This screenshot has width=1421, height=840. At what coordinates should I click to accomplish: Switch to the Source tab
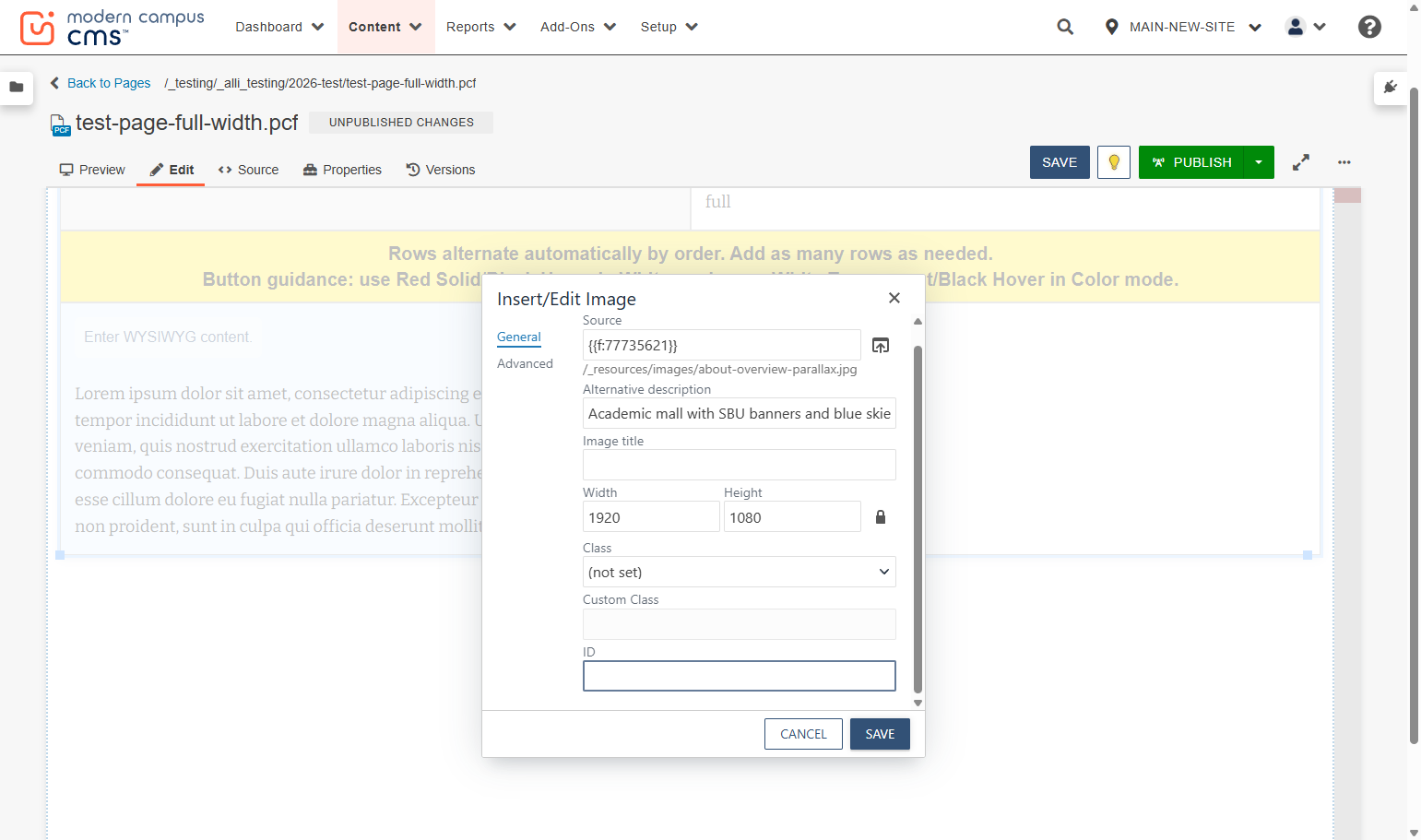(248, 170)
